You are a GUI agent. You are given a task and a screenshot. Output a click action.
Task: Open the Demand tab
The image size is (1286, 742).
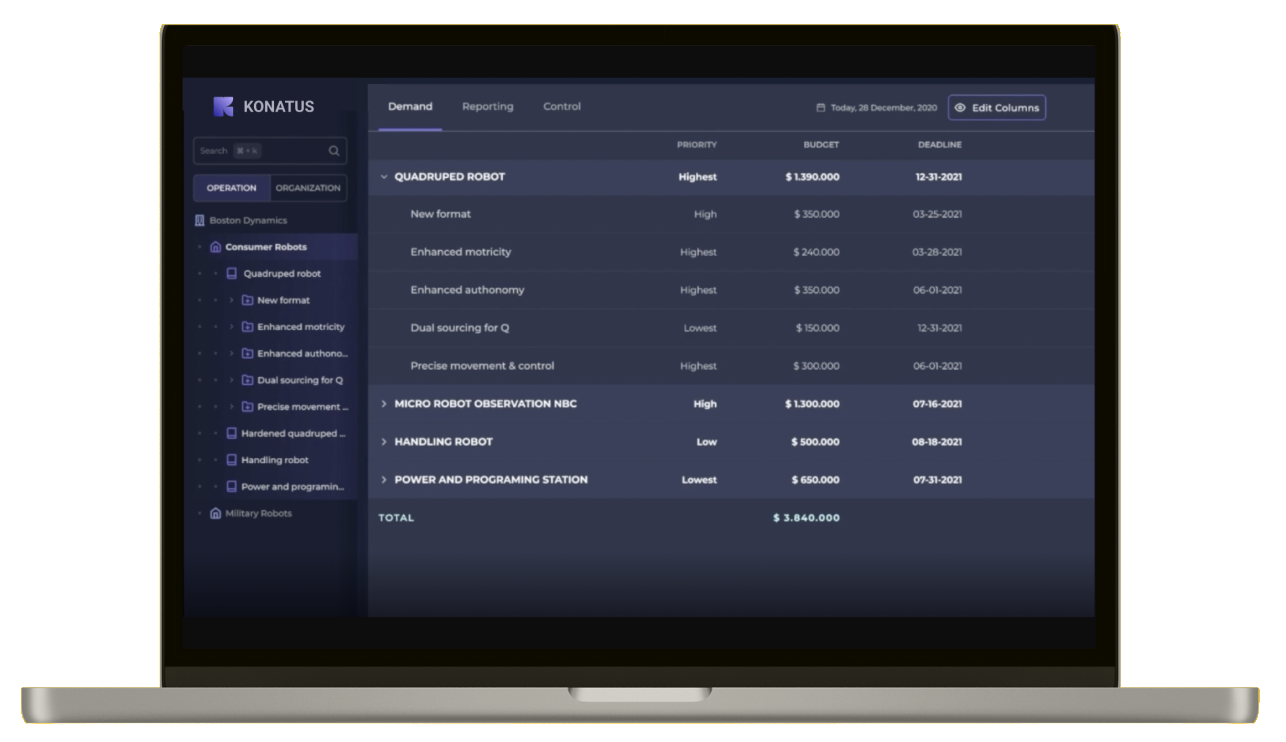pos(410,107)
